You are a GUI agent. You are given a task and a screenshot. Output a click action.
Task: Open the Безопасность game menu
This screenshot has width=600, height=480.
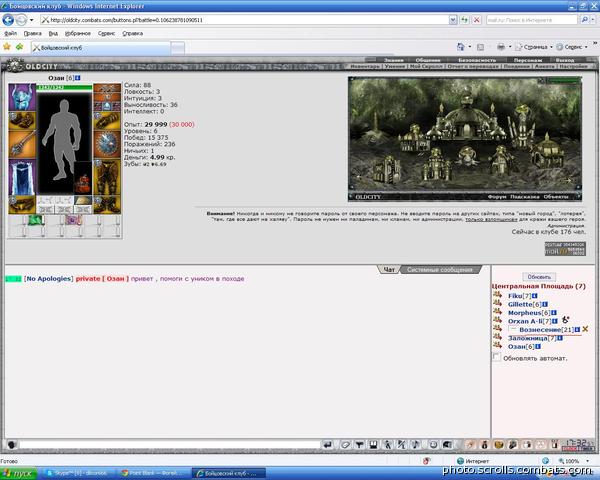pos(477,60)
